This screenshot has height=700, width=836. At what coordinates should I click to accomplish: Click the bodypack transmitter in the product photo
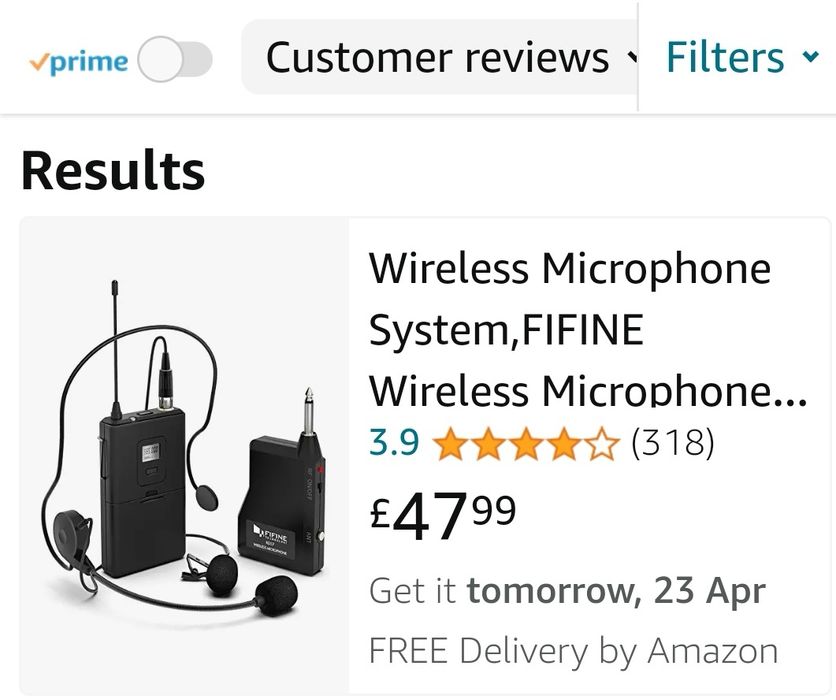140,490
